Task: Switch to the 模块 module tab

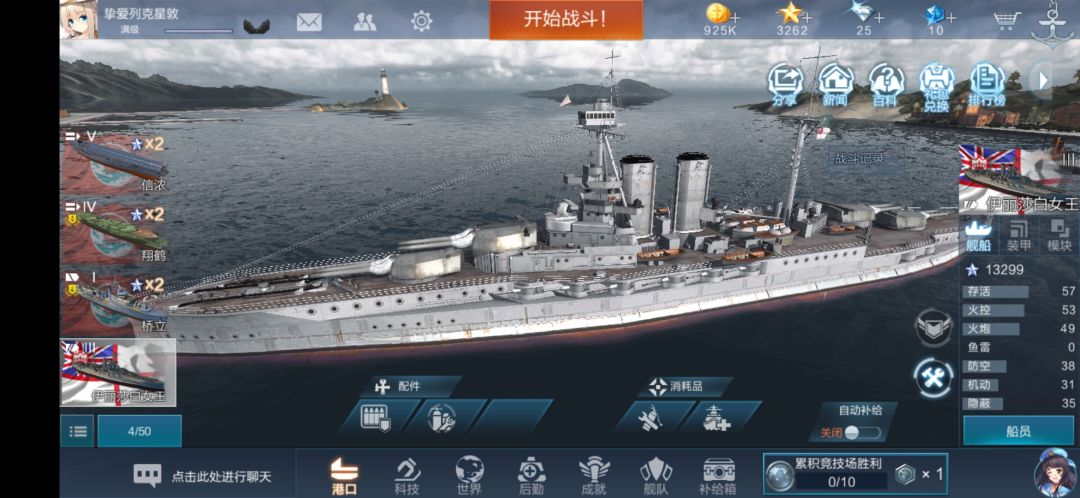Action: click(1059, 236)
